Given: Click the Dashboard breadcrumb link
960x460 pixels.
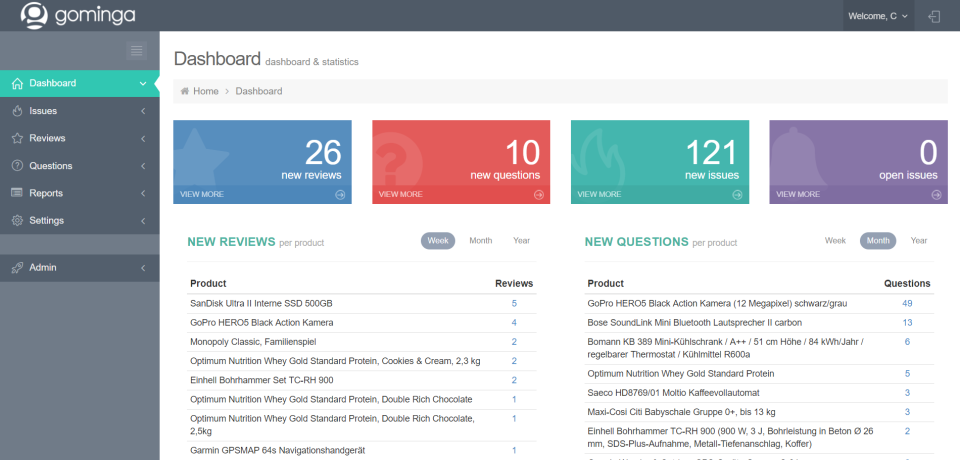Looking at the screenshot, I should click(x=259, y=91).
